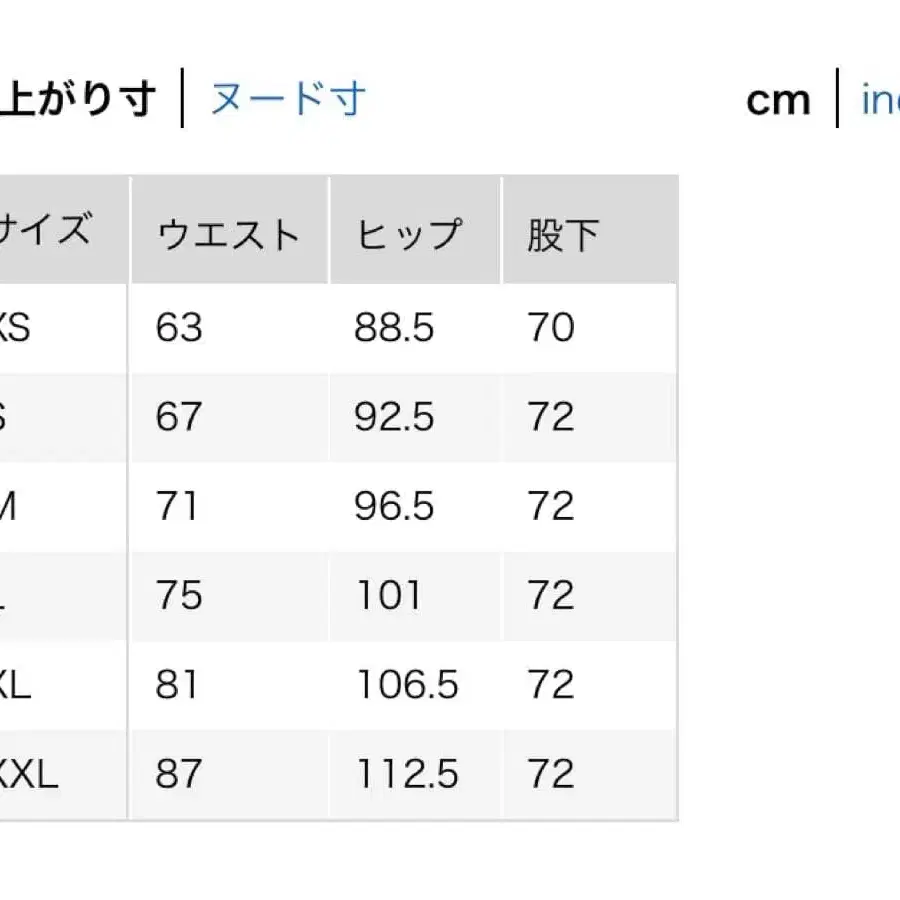Switch measurements to ヌード寸 view
This screenshot has width=900, height=900.
(287, 98)
